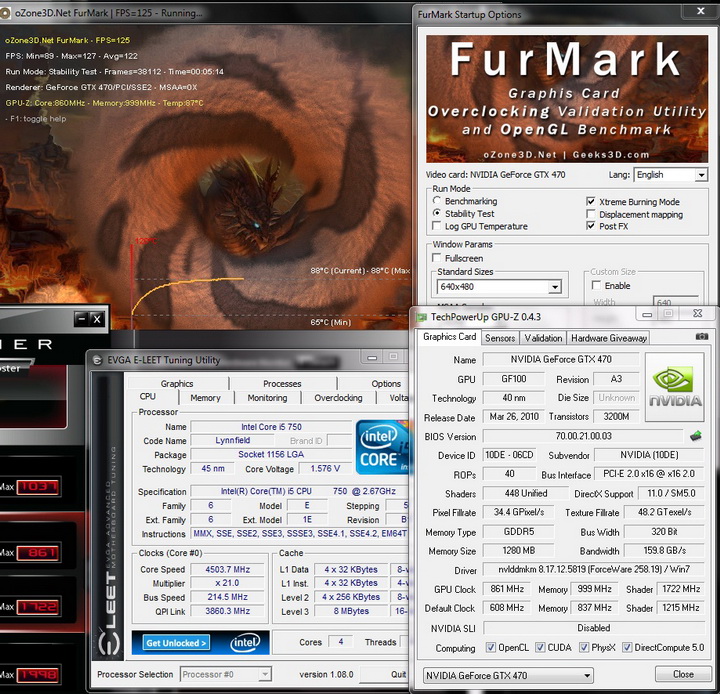Switch to the Sensors tab in GPU-Z
Viewport: 720px width, 694px height.
click(500, 338)
